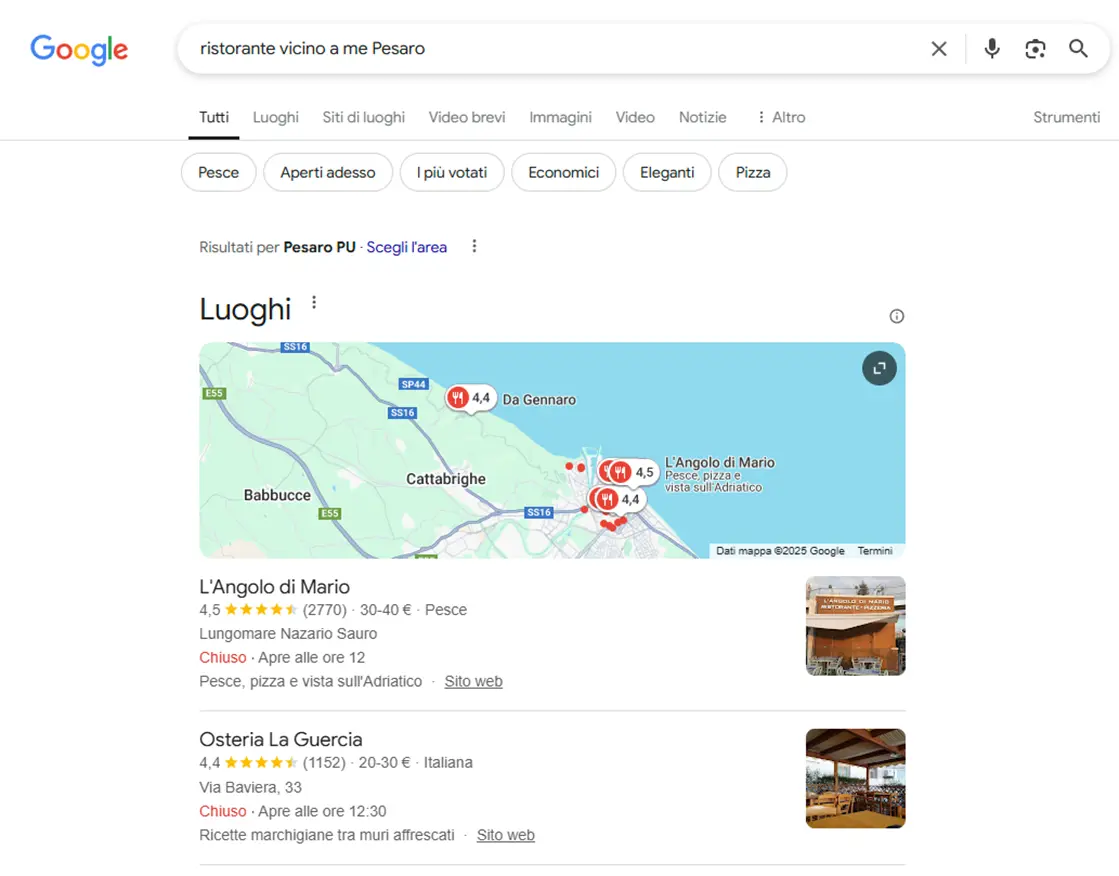Click the Google logo
Viewport: 1119px width, 876px height.
79,49
